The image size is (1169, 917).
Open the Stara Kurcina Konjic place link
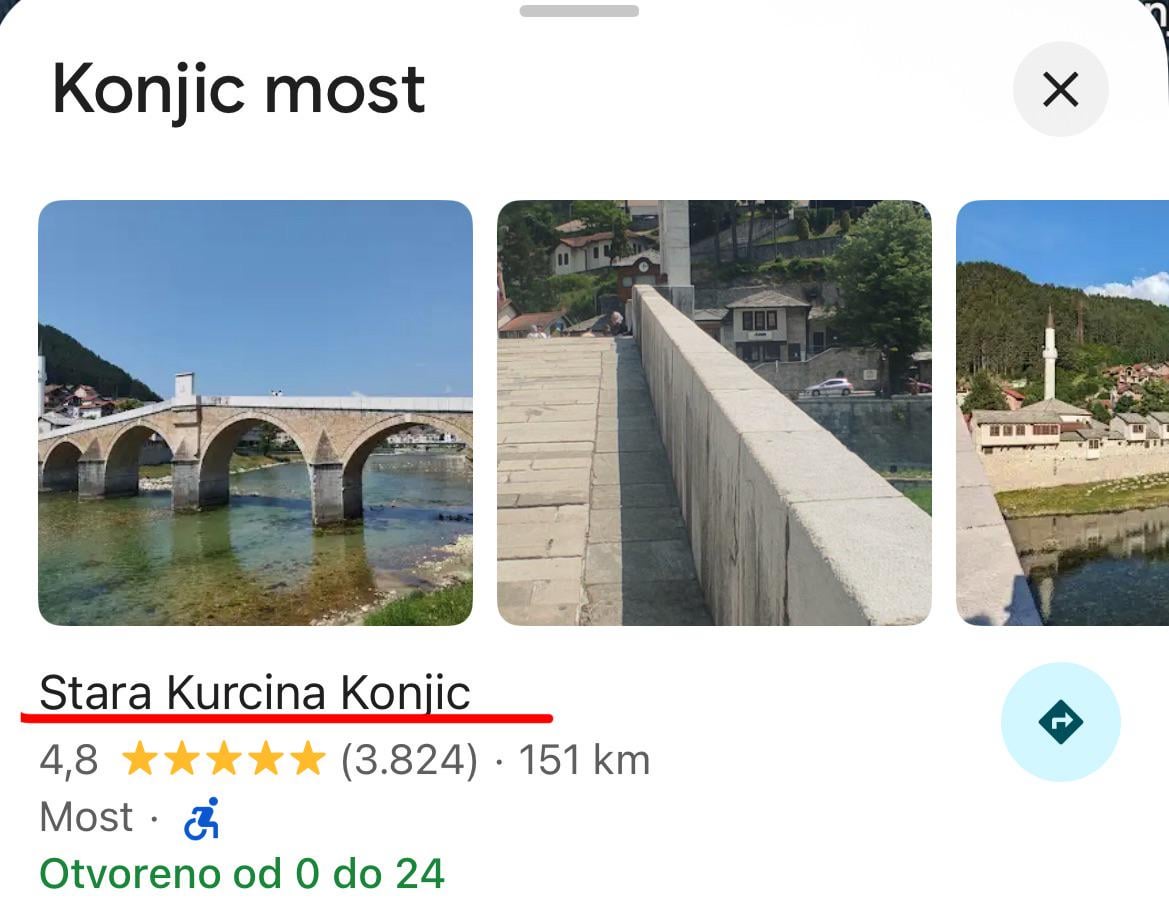coord(255,693)
